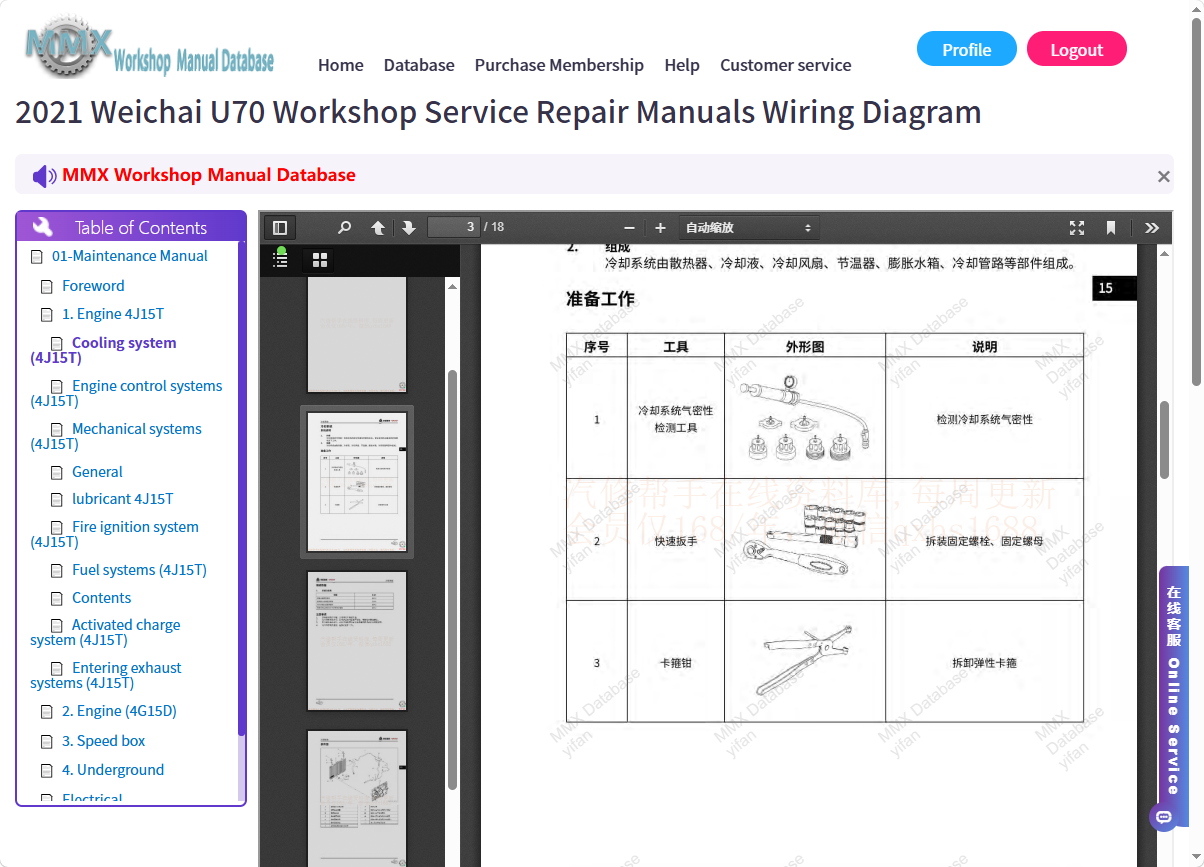1204x867 pixels.
Task: Open the online service chat bubble icon
Action: click(1162, 817)
